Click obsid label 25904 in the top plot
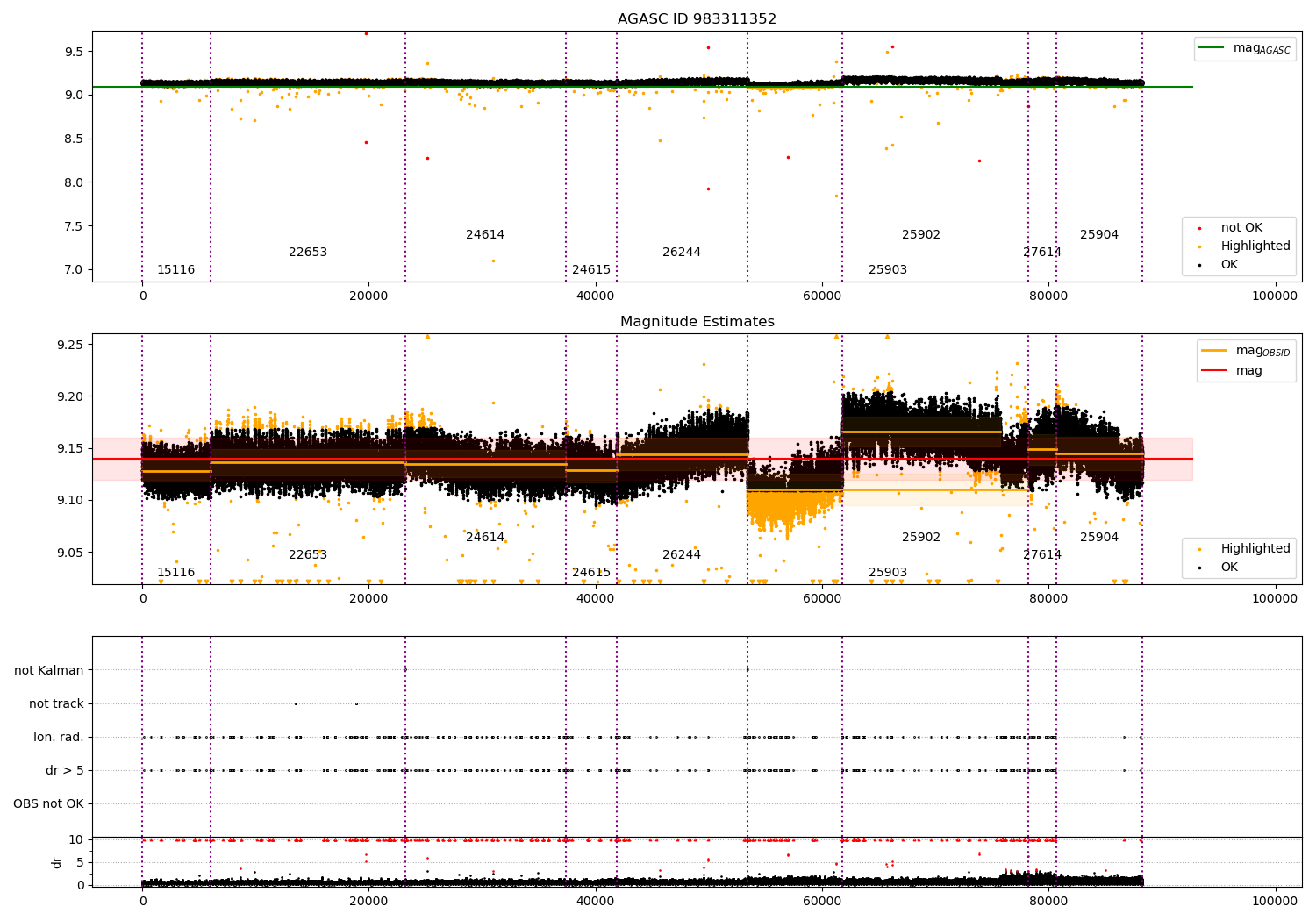1316x921 pixels. (1099, 235)
